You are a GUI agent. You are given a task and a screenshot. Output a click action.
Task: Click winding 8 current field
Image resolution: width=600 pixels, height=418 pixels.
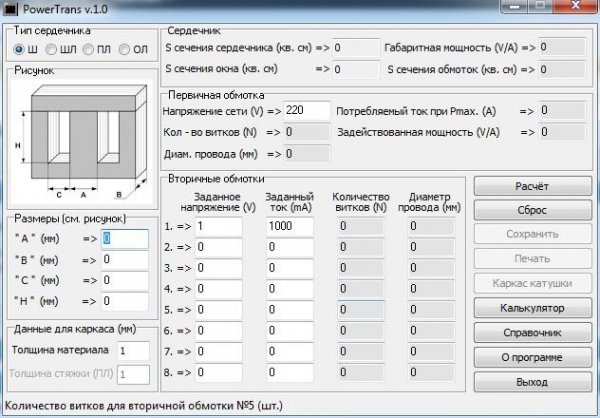[x=290, y=372]
